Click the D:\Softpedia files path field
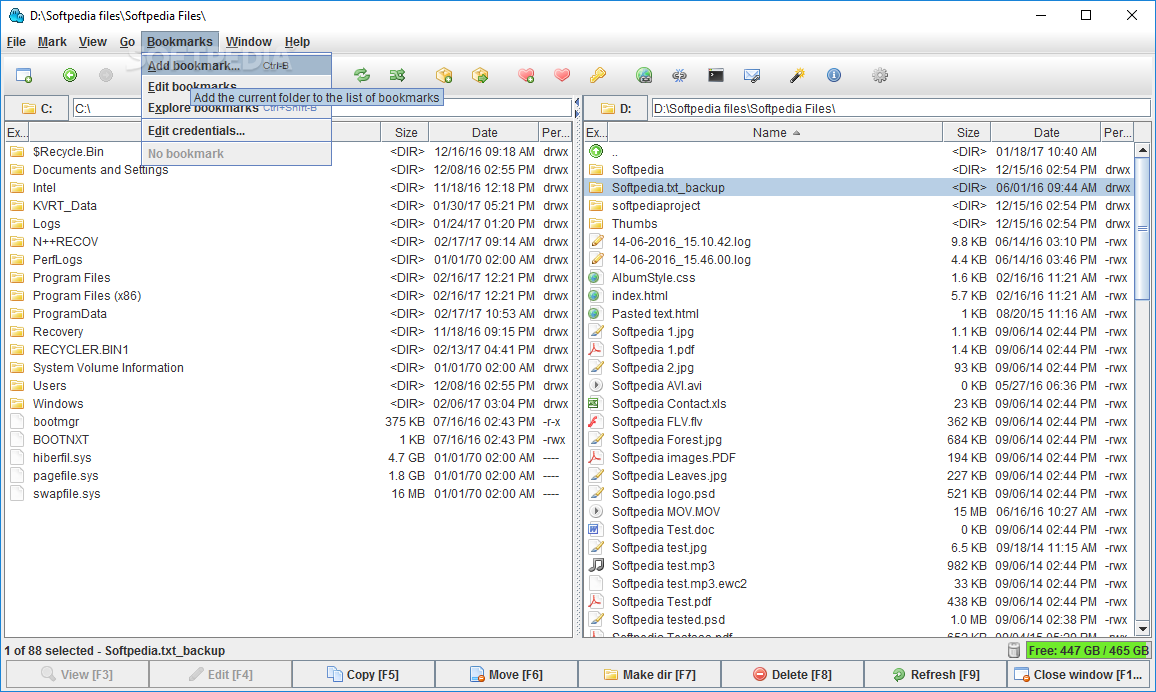This screenshot has width=1156, height=692. [900, 108]
